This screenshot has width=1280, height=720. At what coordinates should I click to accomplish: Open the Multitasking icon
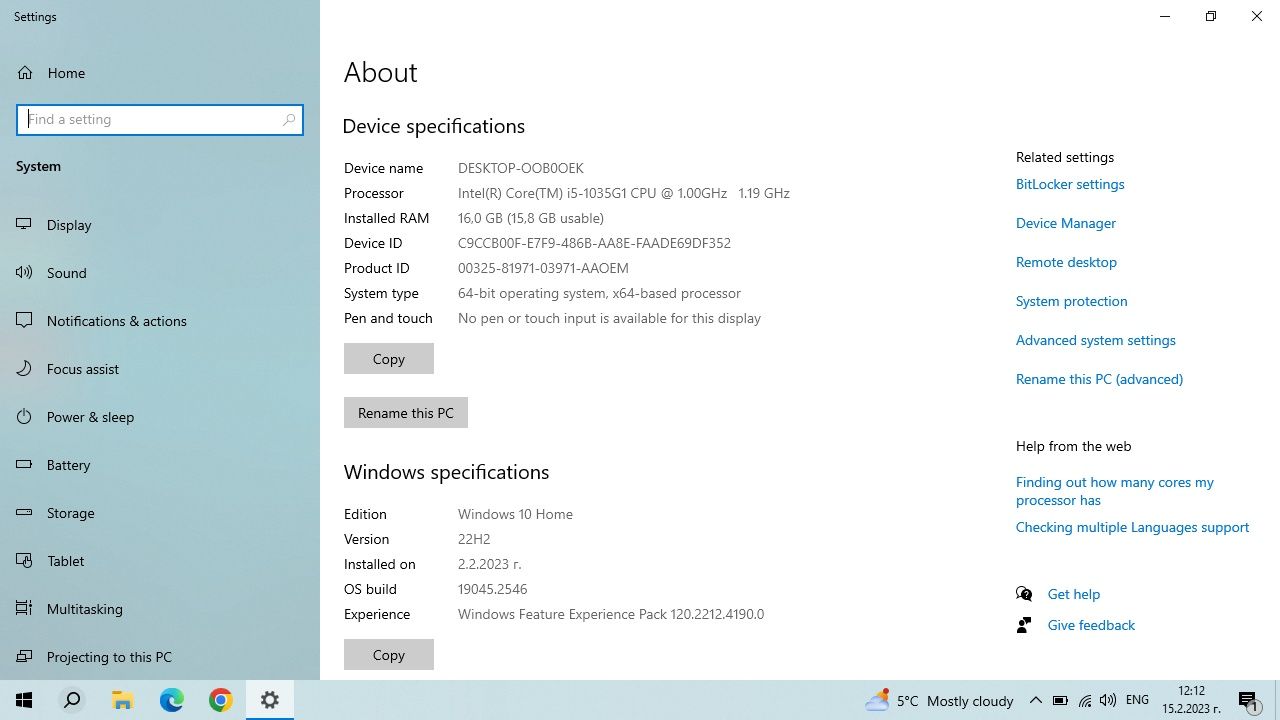(x=25, y=609)
